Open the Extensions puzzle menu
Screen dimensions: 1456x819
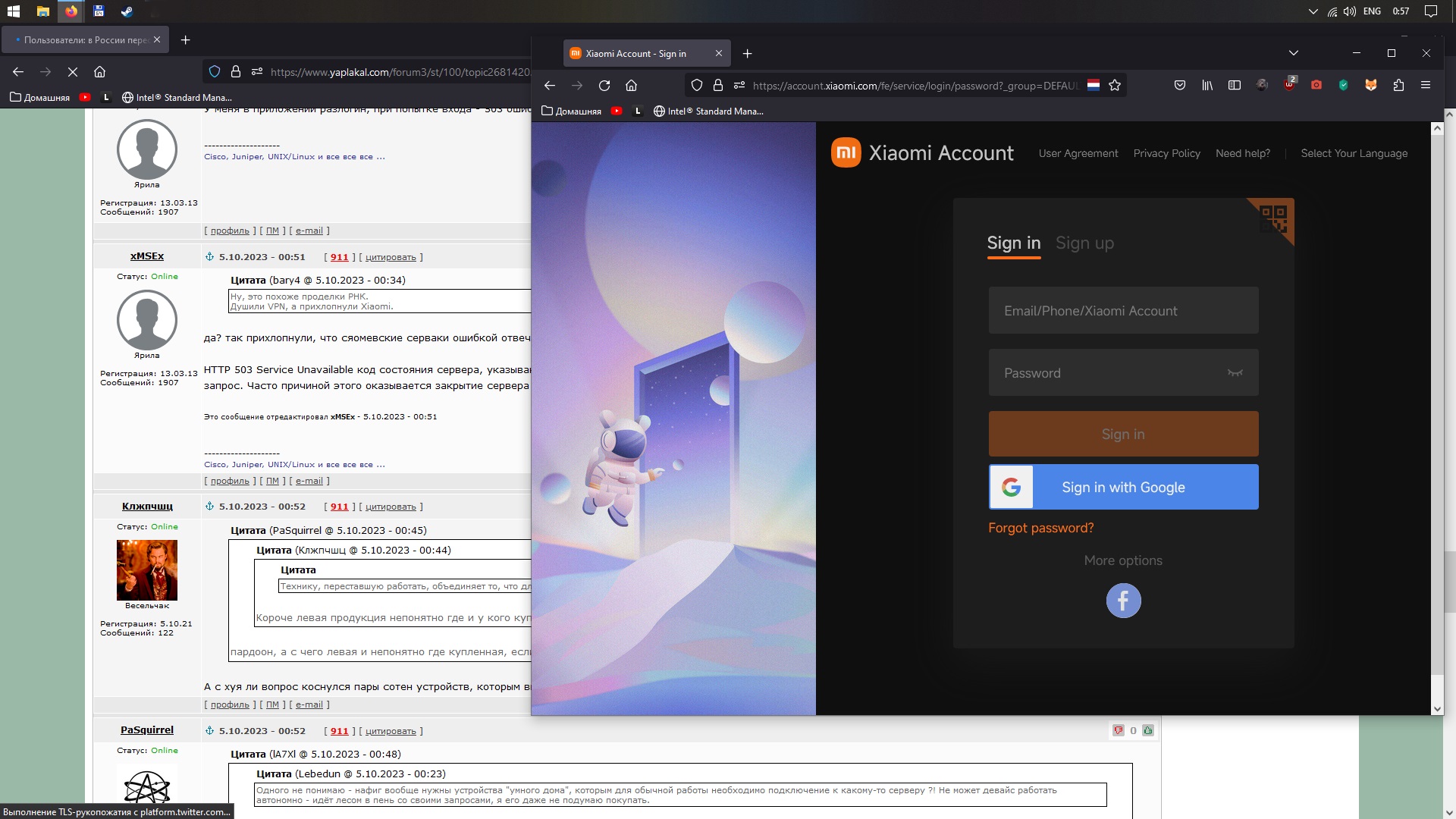tap(1398, 85)
